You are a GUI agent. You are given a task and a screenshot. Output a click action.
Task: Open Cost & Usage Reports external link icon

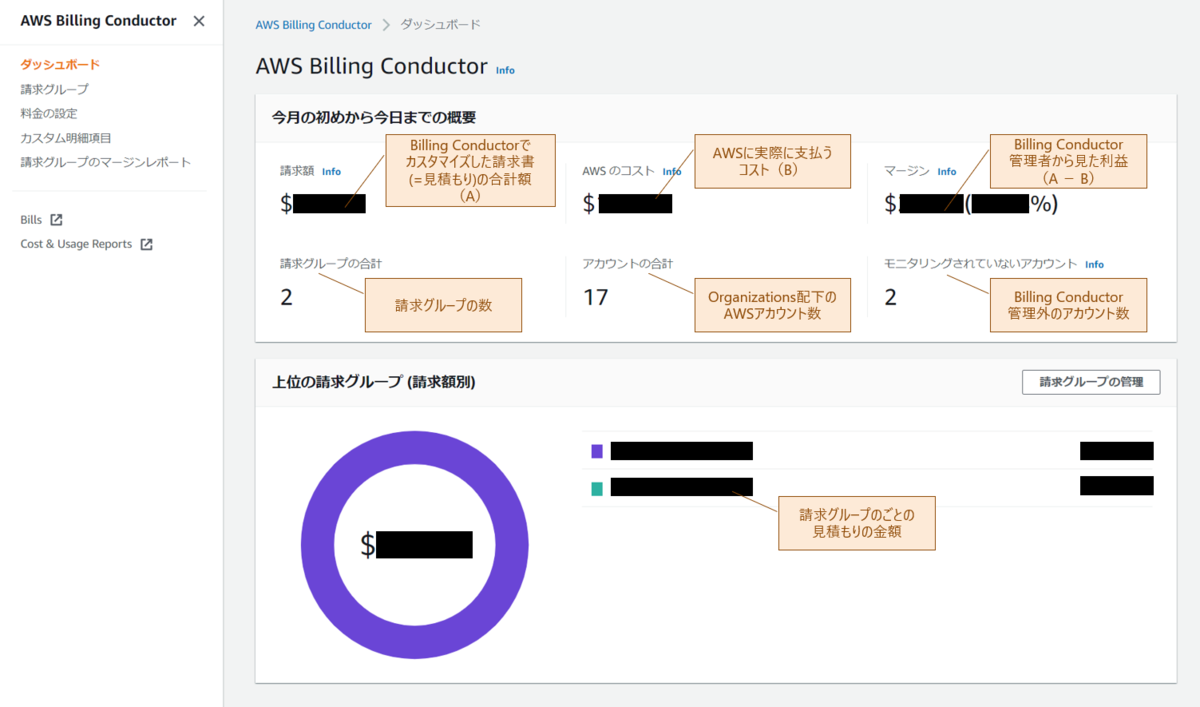point(148,243)
